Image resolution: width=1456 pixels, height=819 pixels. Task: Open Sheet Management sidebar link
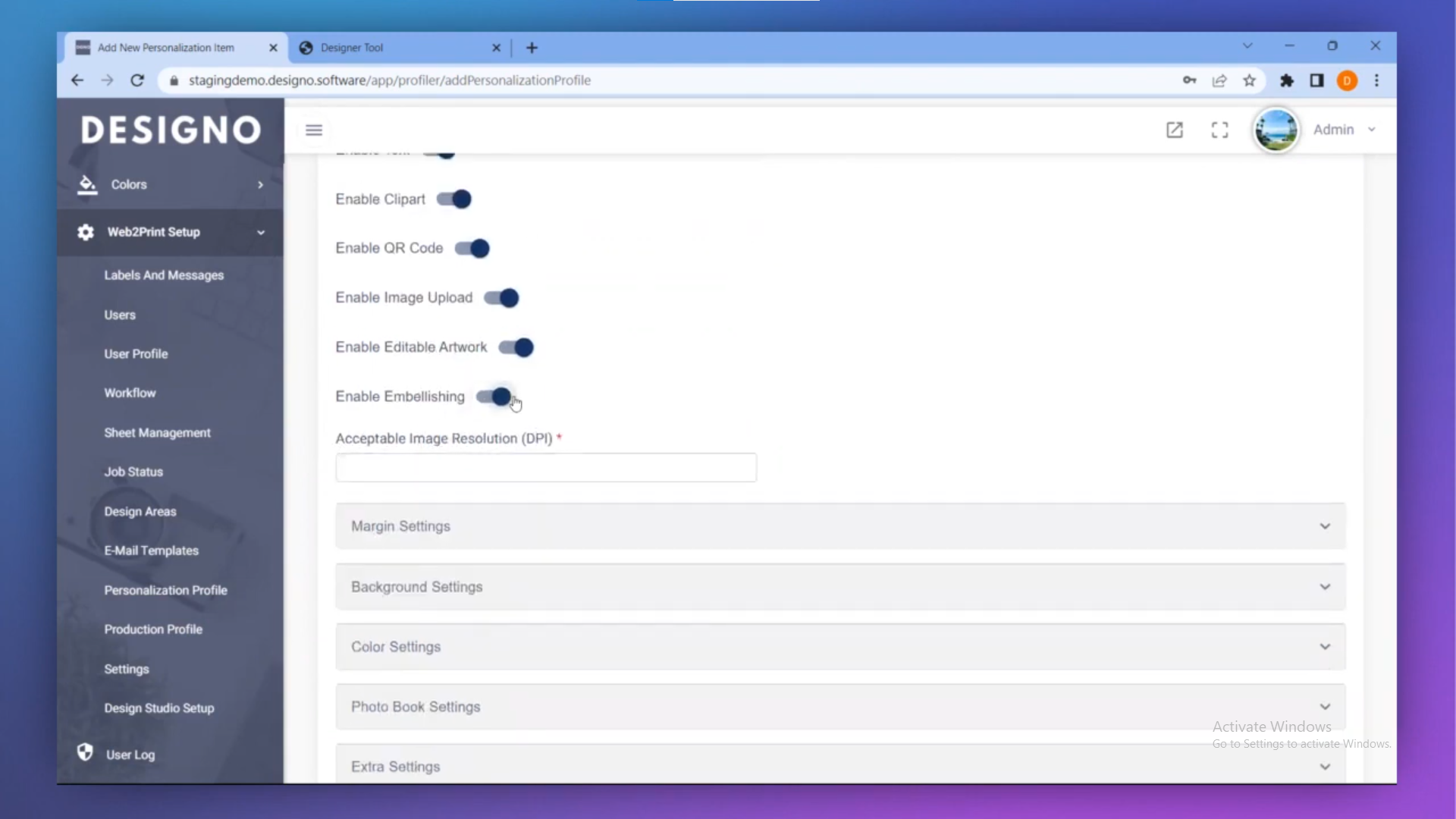(157, 432)
